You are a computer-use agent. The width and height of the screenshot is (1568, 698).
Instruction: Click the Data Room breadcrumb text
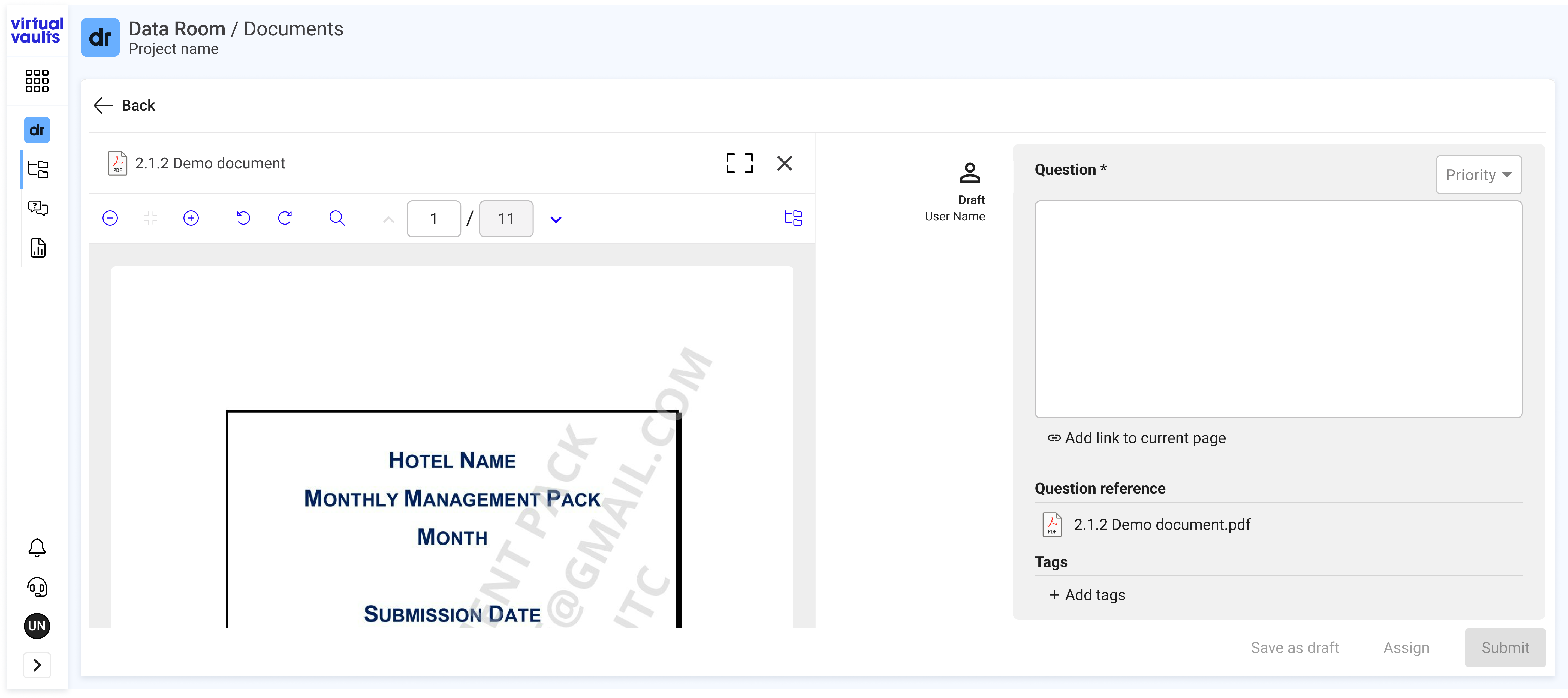(x=177, y=29)
